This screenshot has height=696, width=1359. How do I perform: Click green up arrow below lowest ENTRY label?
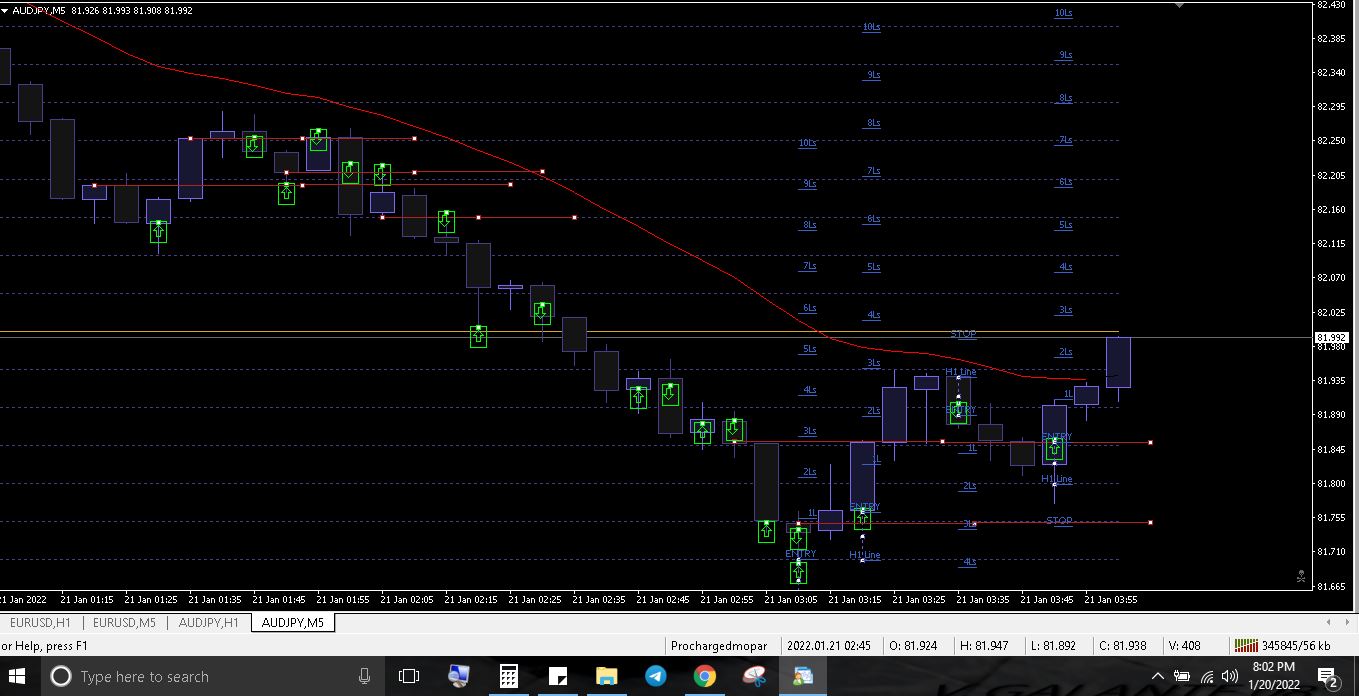798,572
